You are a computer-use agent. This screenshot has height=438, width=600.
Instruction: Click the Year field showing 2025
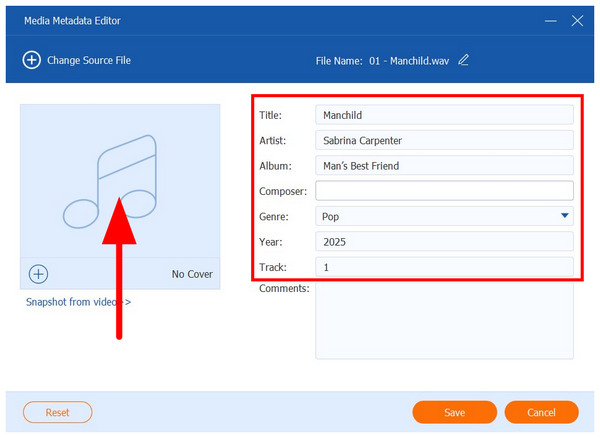click(x=444, y=241)
